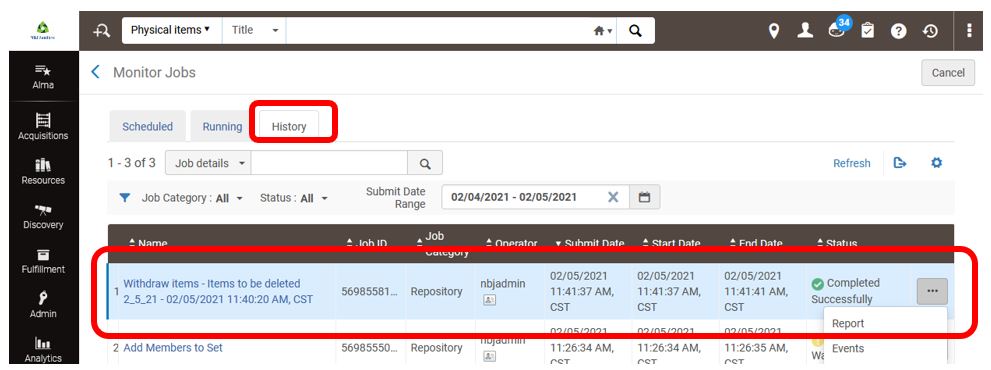Click the blue filter funnel icon

click(125, 198)
